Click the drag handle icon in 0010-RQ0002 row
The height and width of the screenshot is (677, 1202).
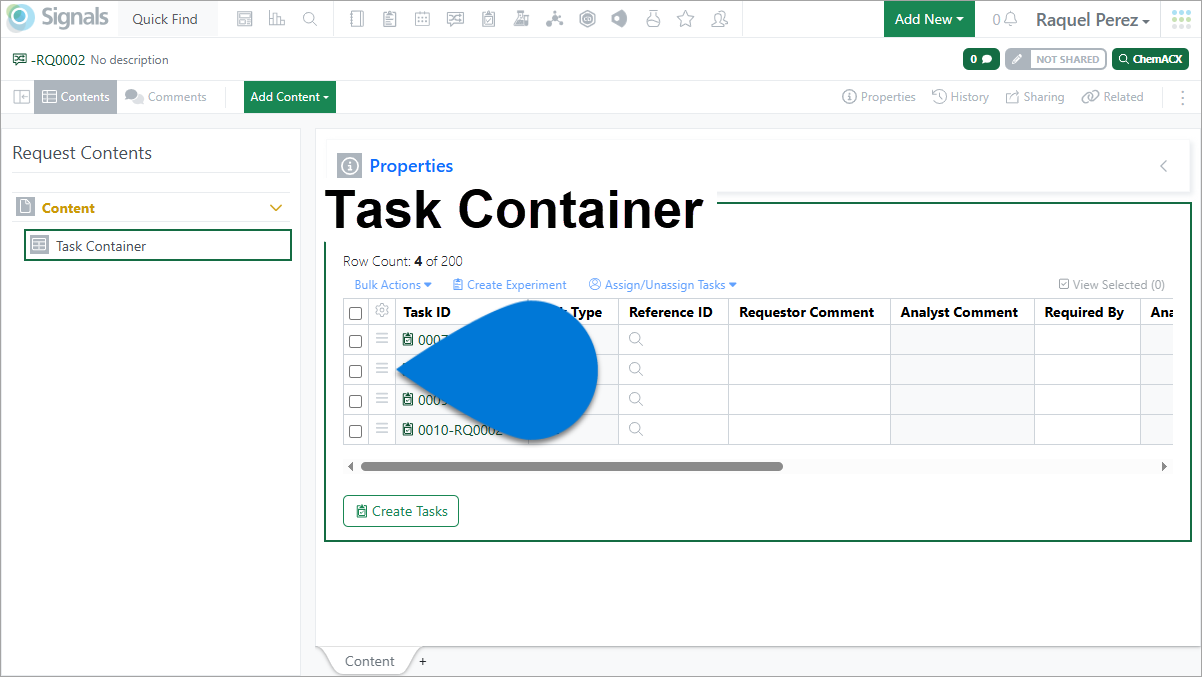[x=381, y=429]
